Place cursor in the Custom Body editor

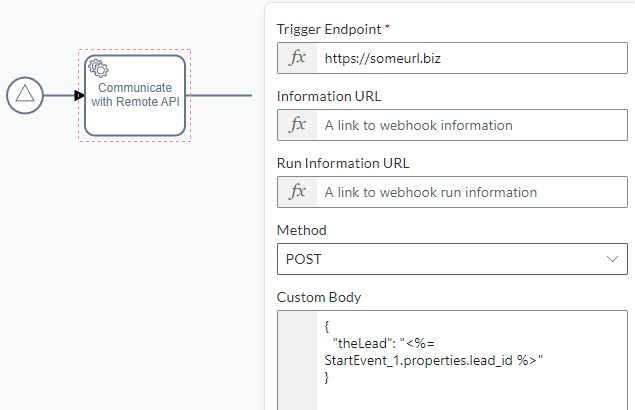coord(472,361)
